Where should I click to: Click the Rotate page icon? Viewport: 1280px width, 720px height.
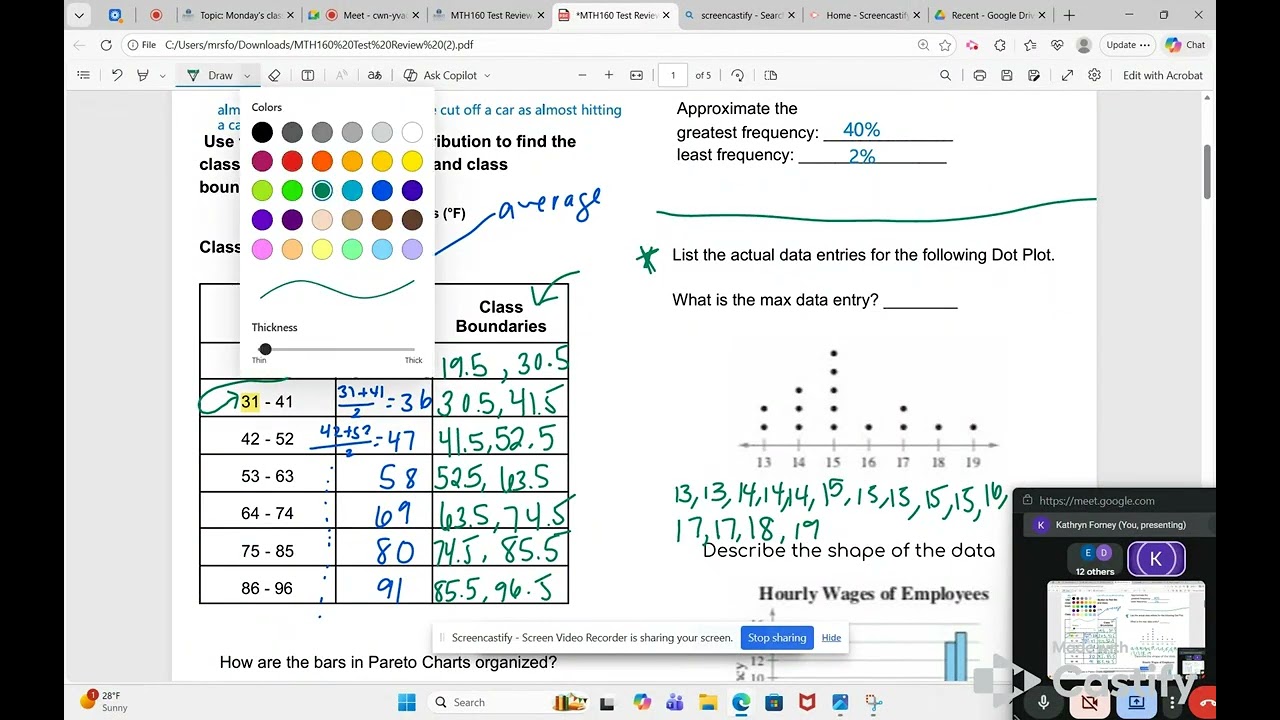tap(738, 75)
